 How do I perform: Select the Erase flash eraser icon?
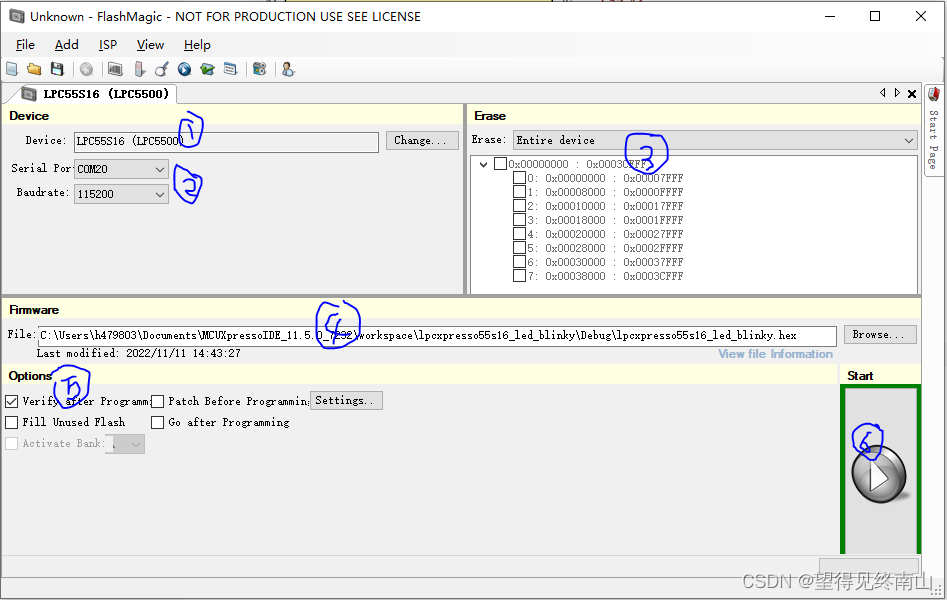tap(137, 69)
